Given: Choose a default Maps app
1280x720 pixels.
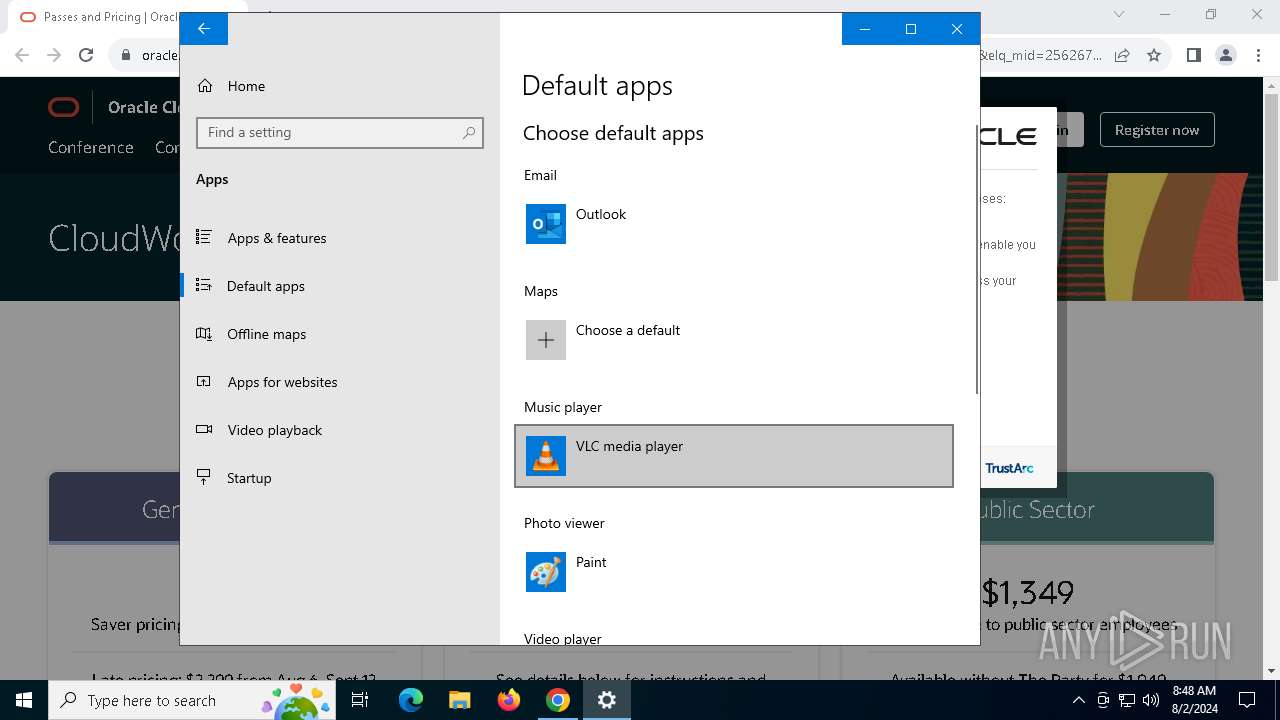Looking at the screenshot, I should 734,340.
